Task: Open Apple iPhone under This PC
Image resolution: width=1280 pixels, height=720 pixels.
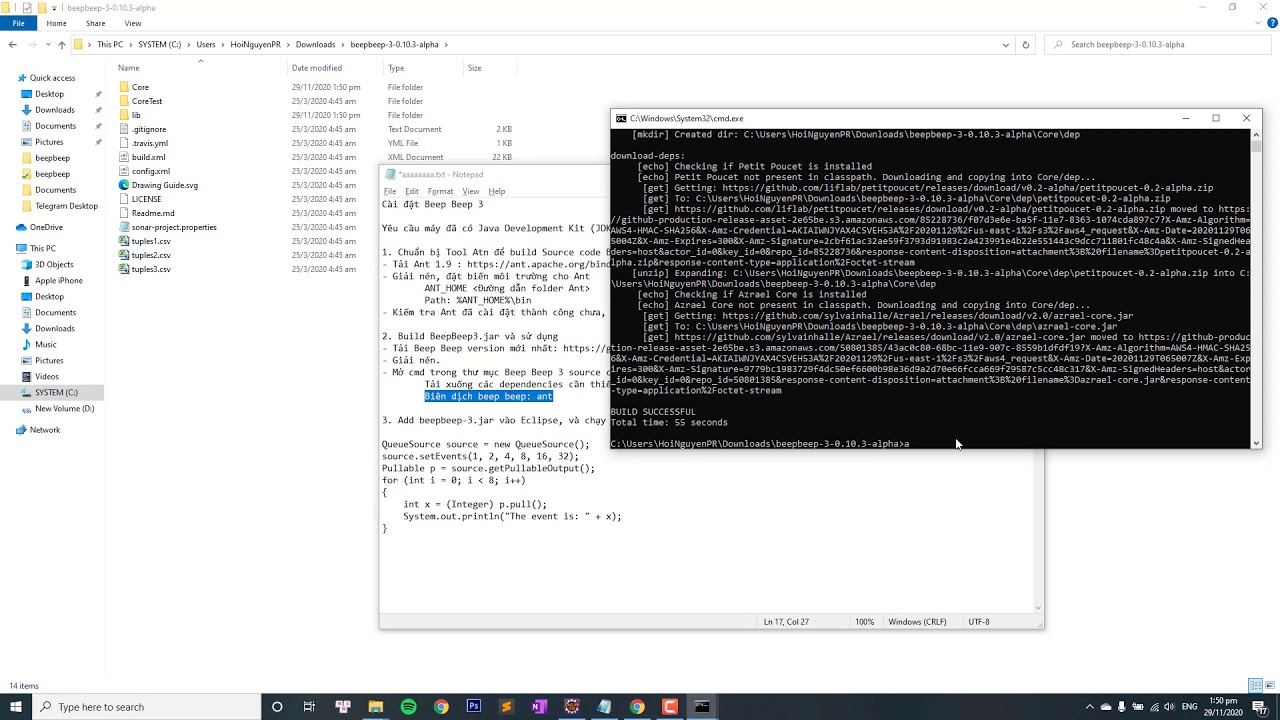Action: [59, 281]
